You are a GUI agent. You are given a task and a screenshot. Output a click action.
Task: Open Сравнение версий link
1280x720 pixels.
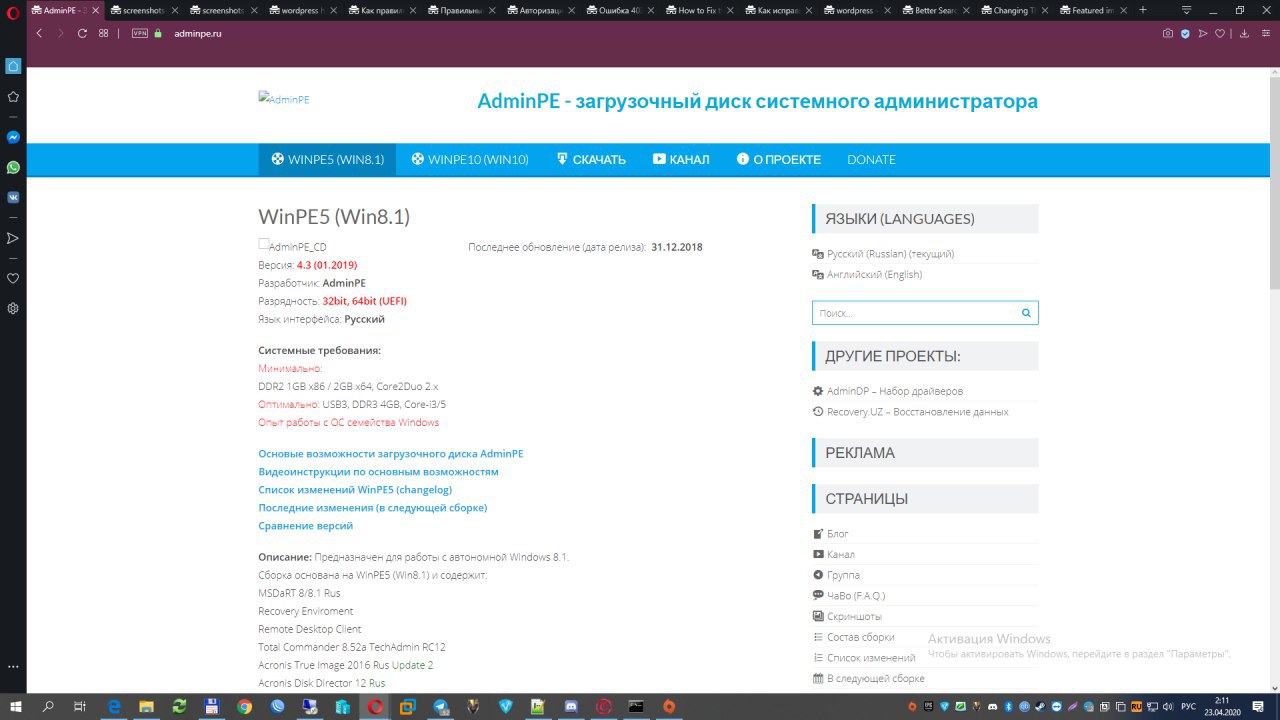pyautogui.click(x=305, y=525)
